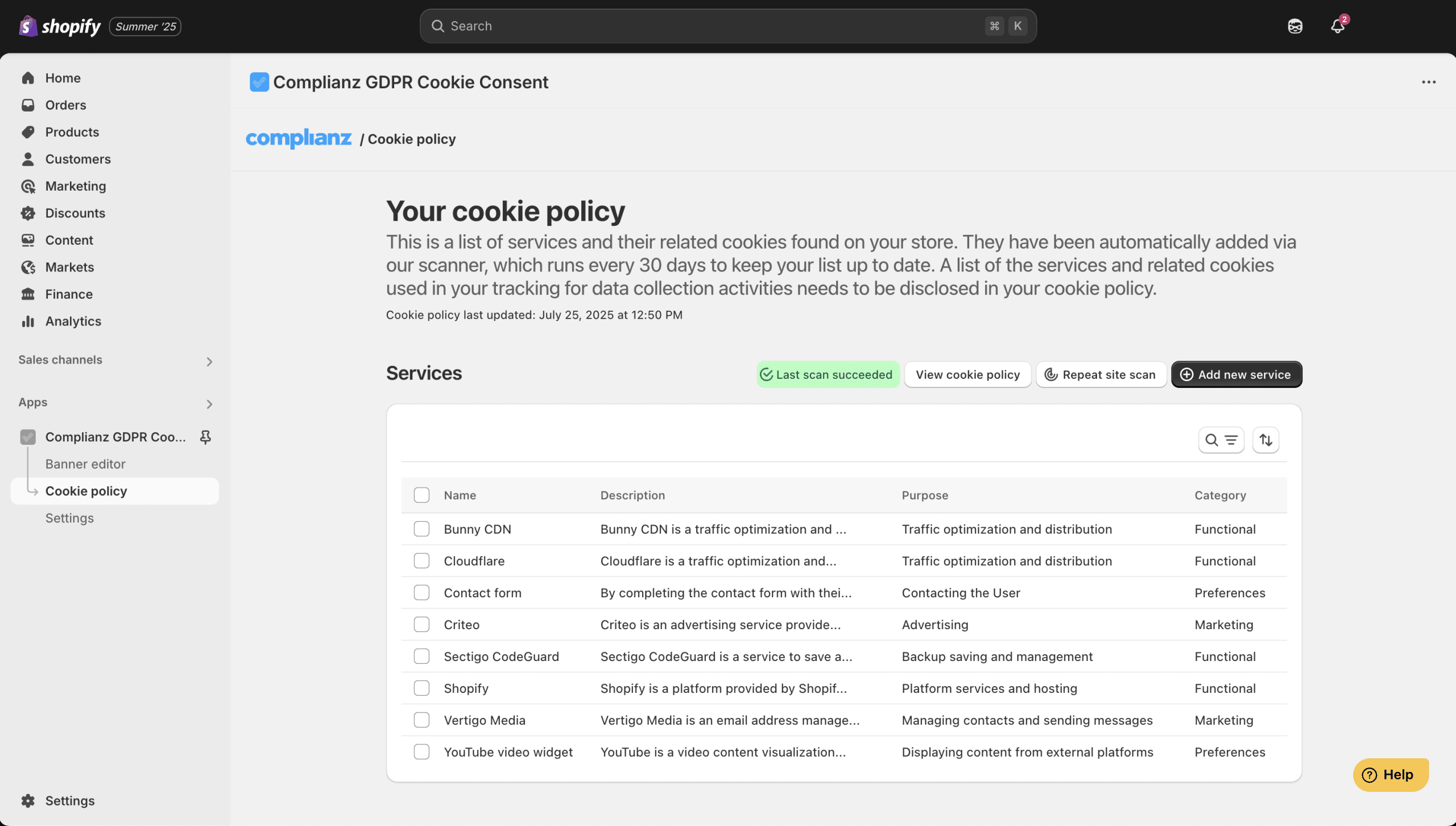Click the pin icon beside Complianz app
The height and width of the screenshot is (826, 1456).
point(205,437)
